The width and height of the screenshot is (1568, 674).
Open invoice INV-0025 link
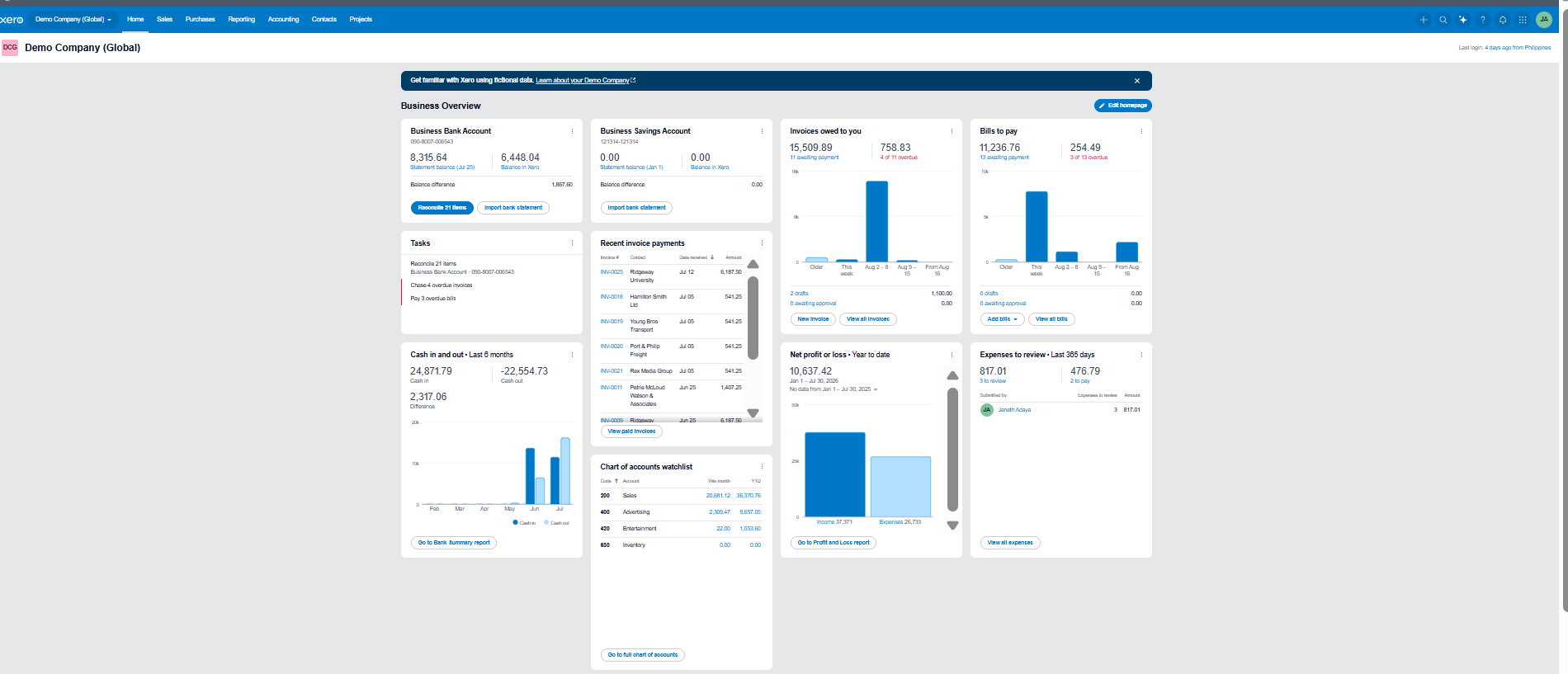click(612, 272)
